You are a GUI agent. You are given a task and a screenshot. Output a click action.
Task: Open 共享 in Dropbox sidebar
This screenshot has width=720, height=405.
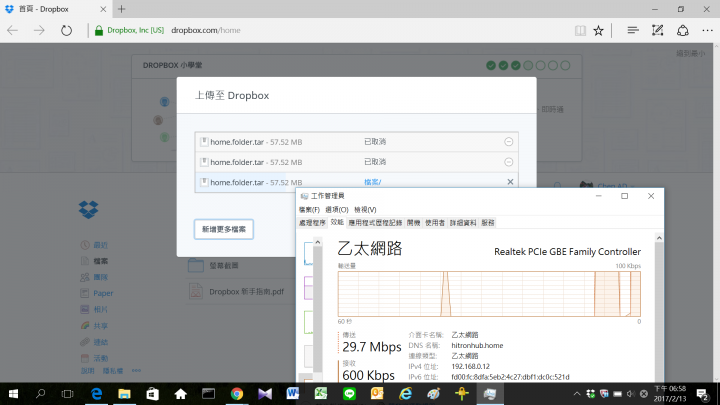[101, 326]
